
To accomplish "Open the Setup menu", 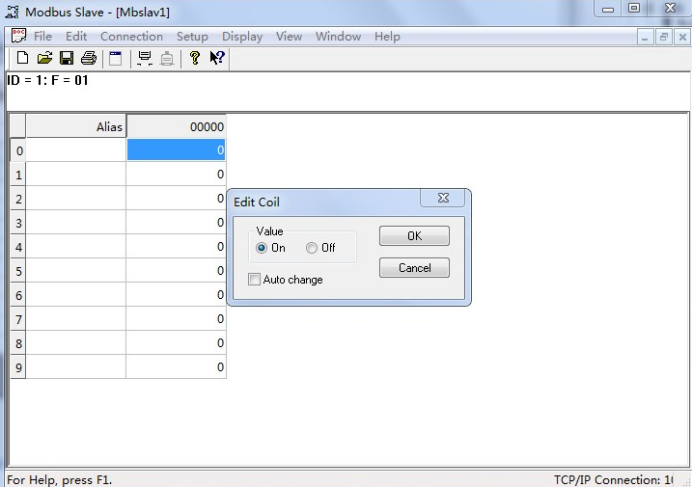I will click(x=192, y=36).
